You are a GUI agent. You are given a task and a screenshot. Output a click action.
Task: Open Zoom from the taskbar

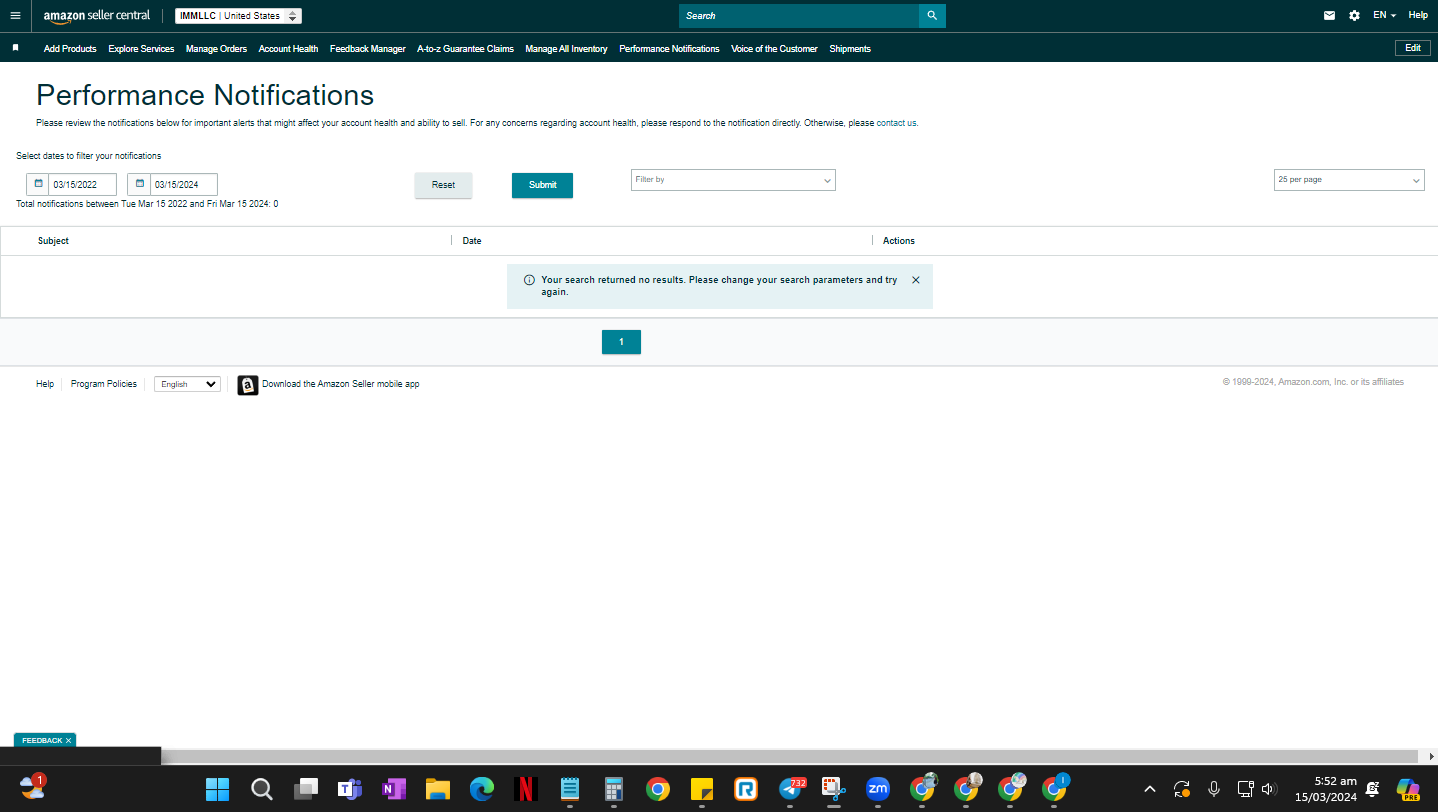click(x=877, y=789)
